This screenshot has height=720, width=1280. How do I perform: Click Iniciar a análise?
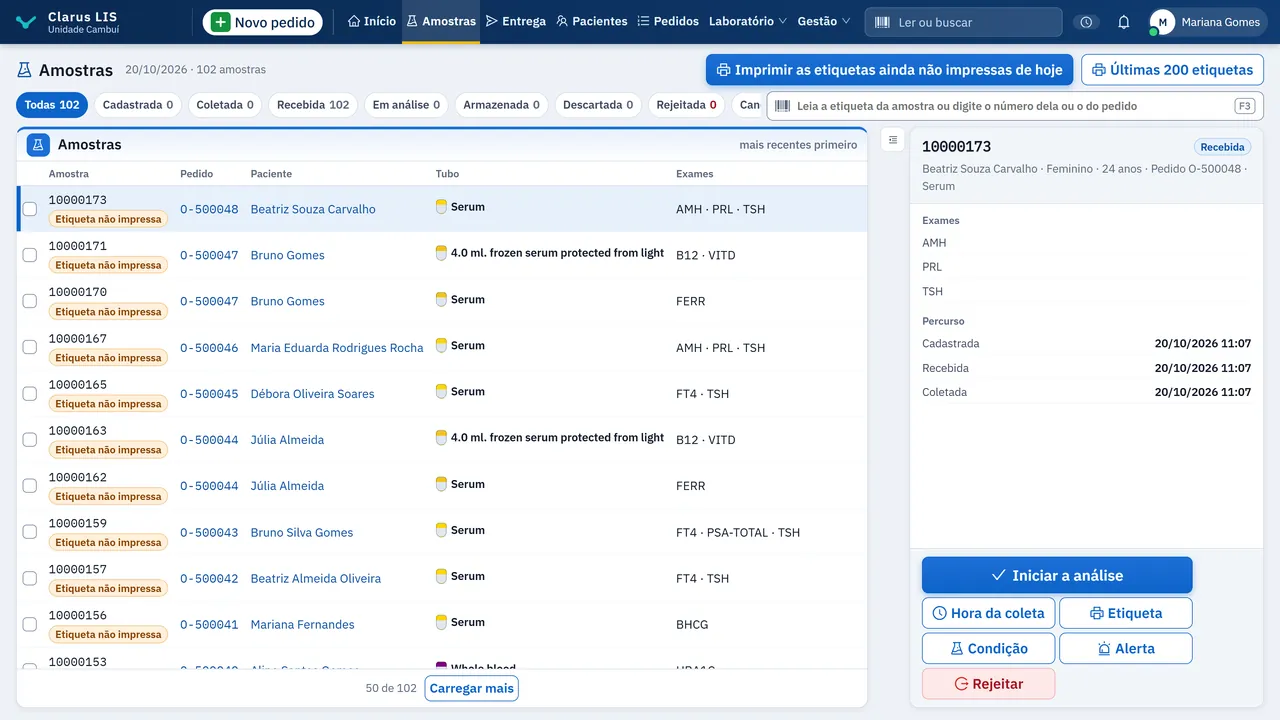pos(1057,575)
